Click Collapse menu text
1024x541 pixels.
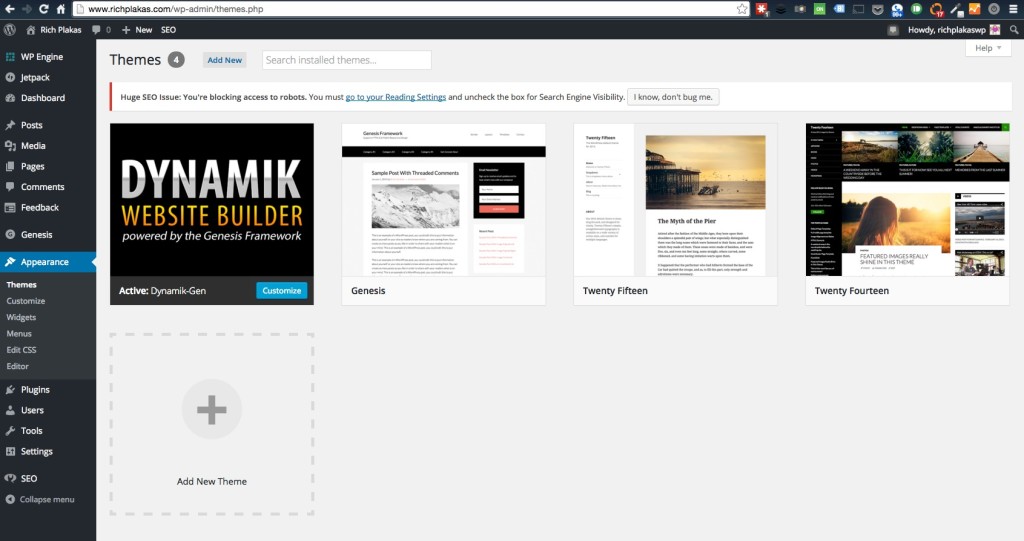[47, 499]
